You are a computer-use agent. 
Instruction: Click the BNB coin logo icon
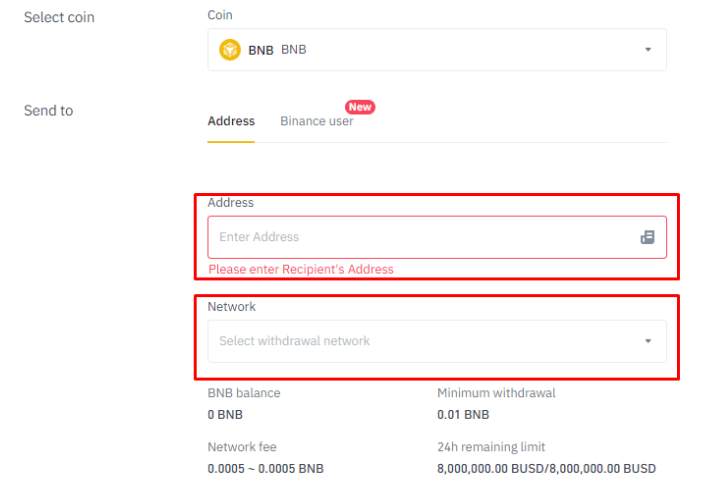[230, 49]
